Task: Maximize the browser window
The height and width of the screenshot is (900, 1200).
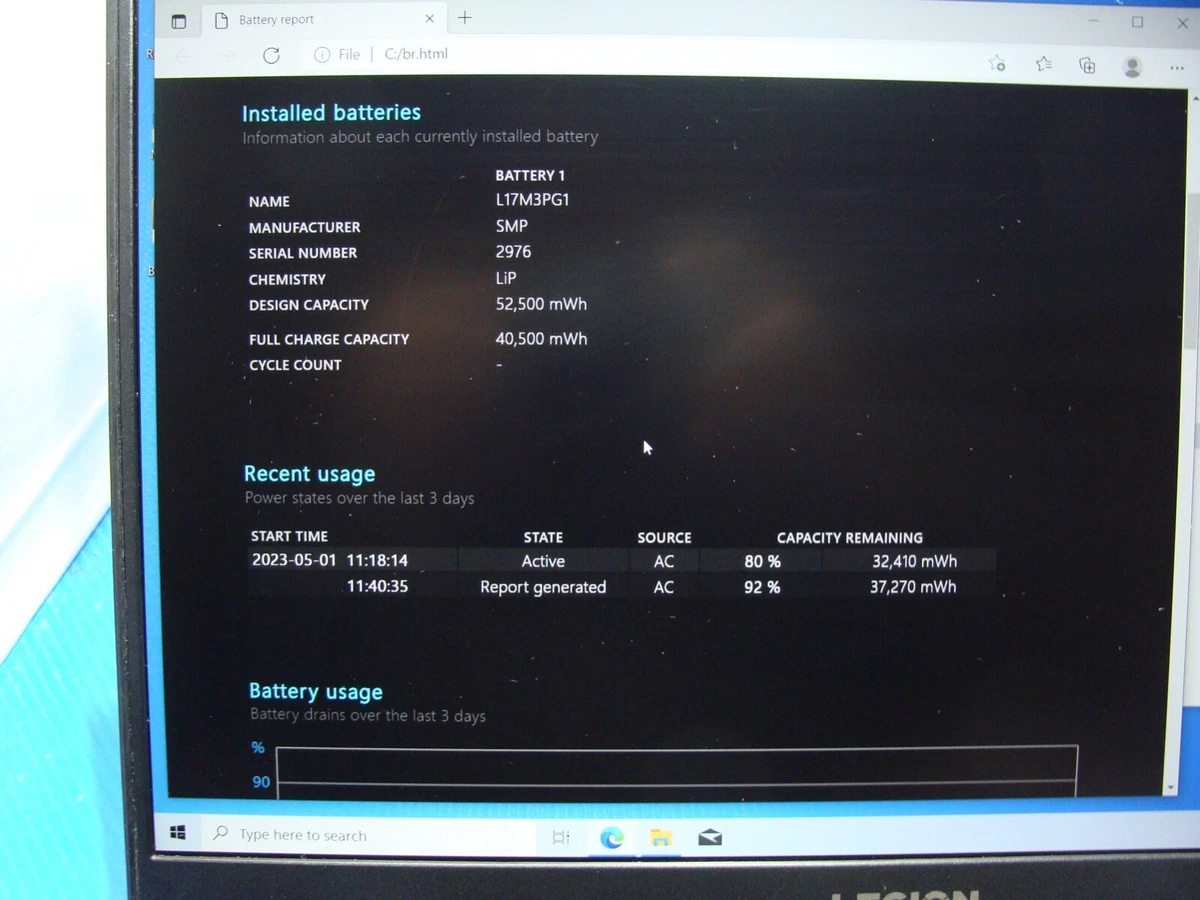Action: (1137, 22)
